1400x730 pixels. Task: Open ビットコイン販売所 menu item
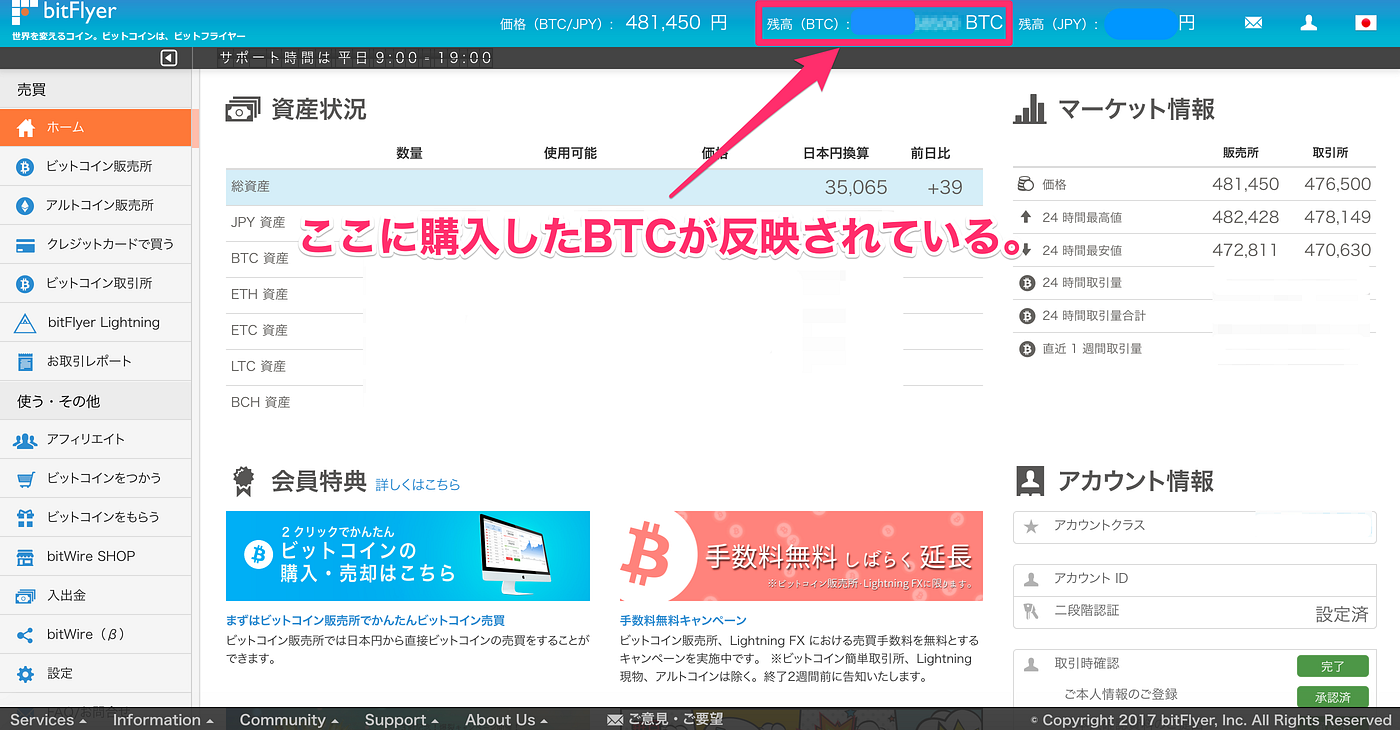(95, 166)
